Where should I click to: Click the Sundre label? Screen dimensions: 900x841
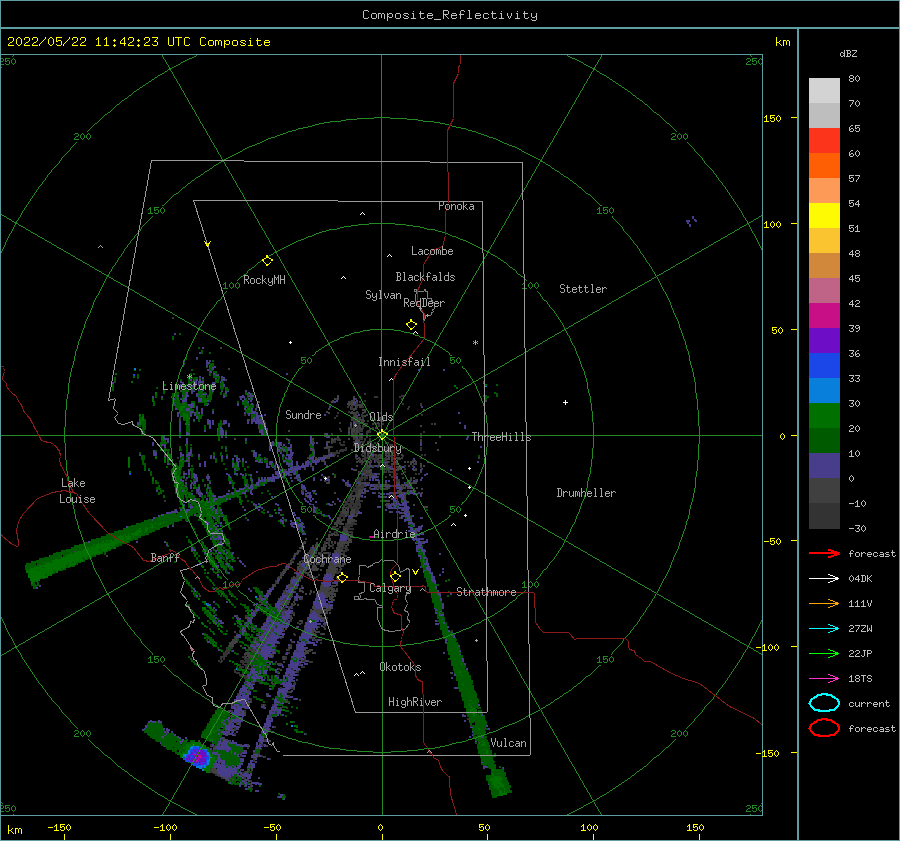(303, 414)
